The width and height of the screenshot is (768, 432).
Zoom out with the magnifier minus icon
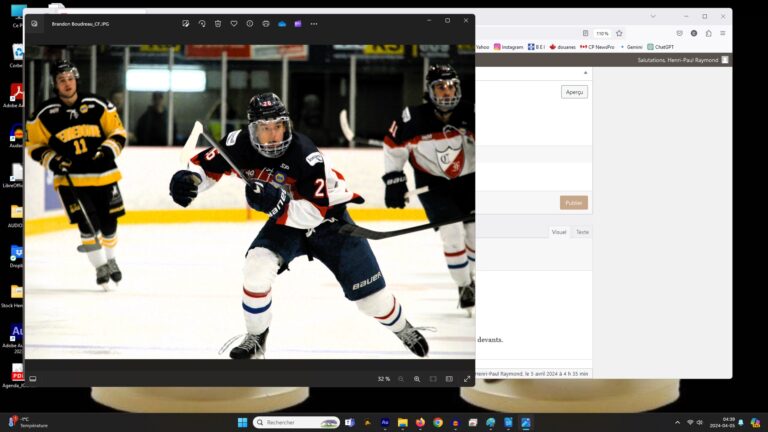401,379
